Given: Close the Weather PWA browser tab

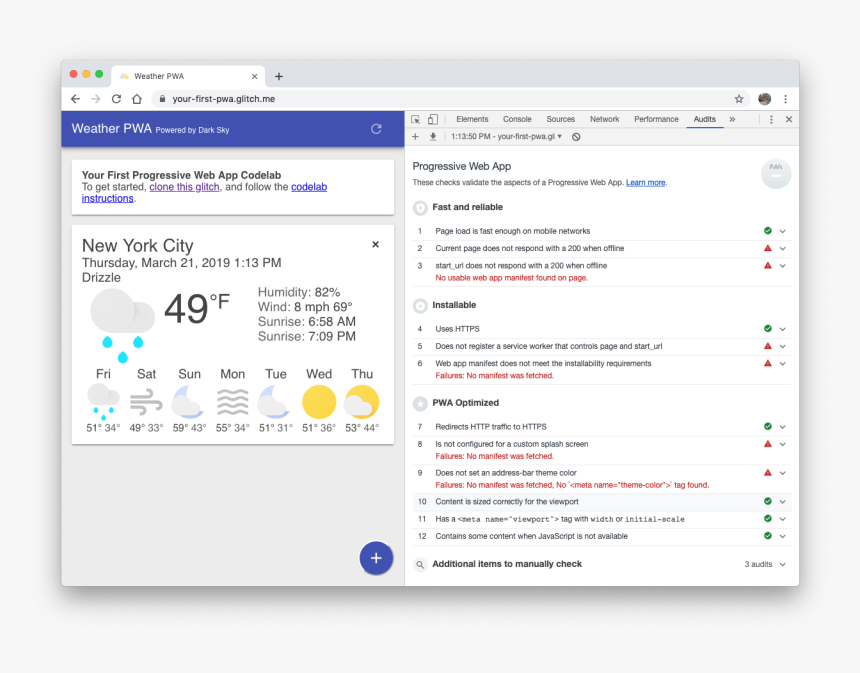Looking at the screenshot, I should [x=254, y=76].
